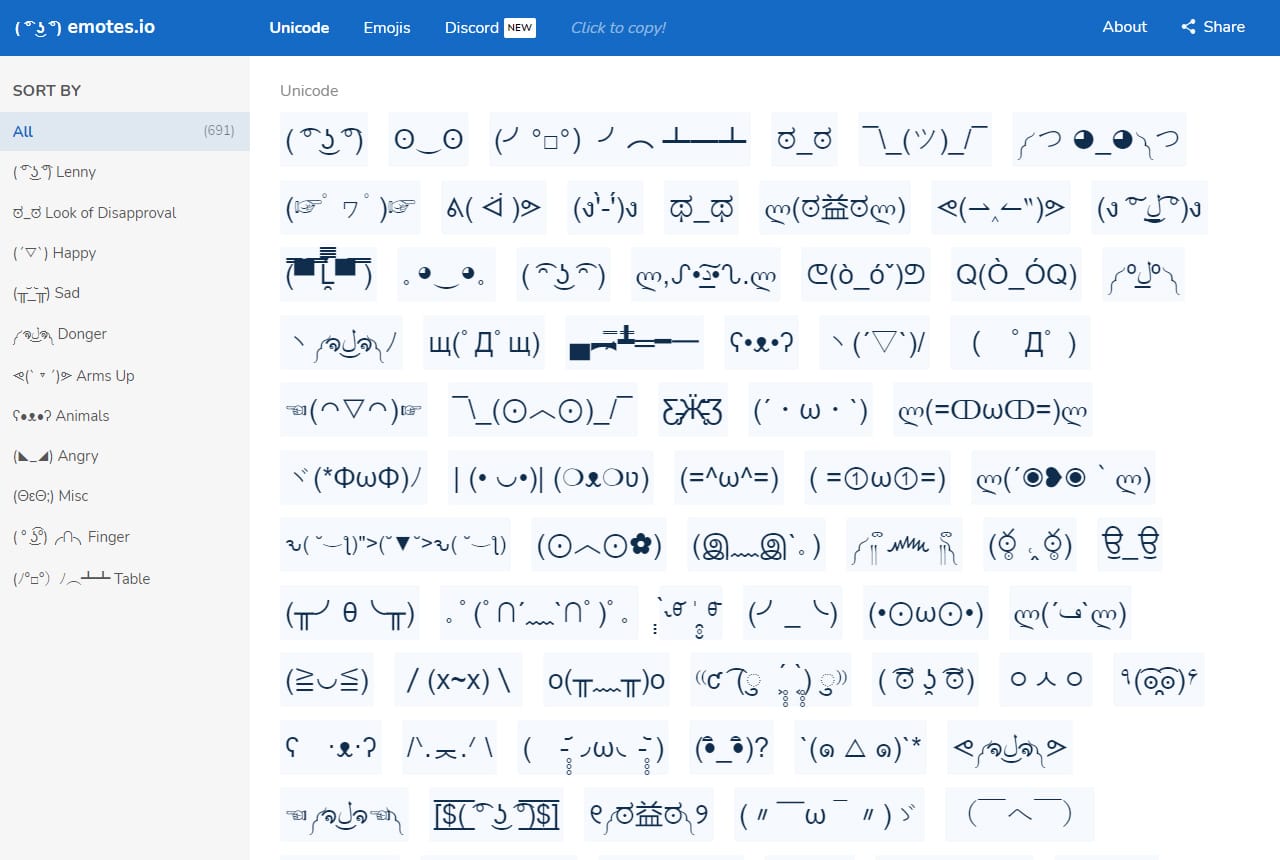Click the 'Click to copy!' field
The image size is (1280, 860).
pos(617,28)
